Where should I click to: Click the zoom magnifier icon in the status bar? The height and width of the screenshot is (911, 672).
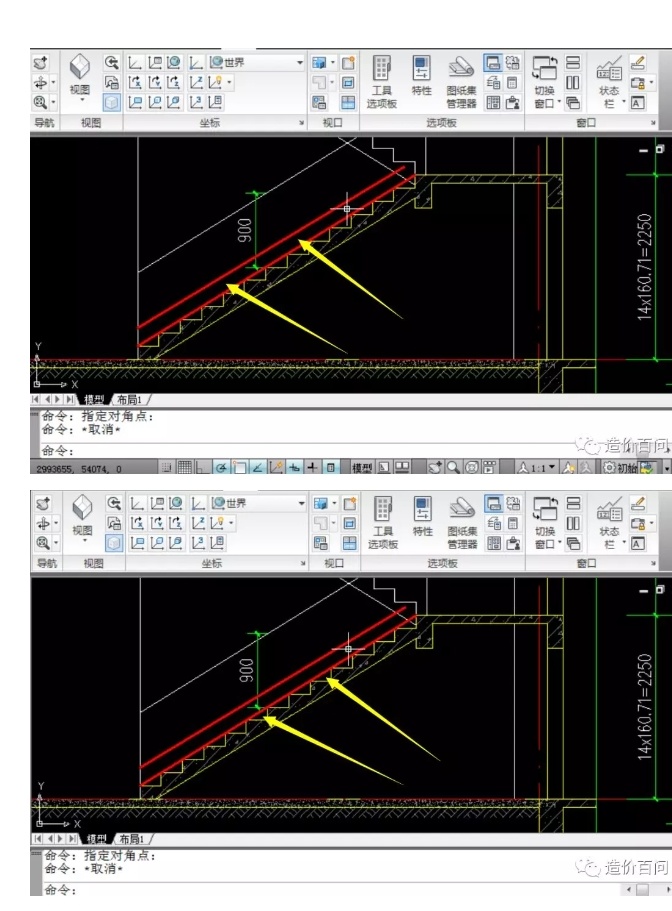click(x=453, y=467)
